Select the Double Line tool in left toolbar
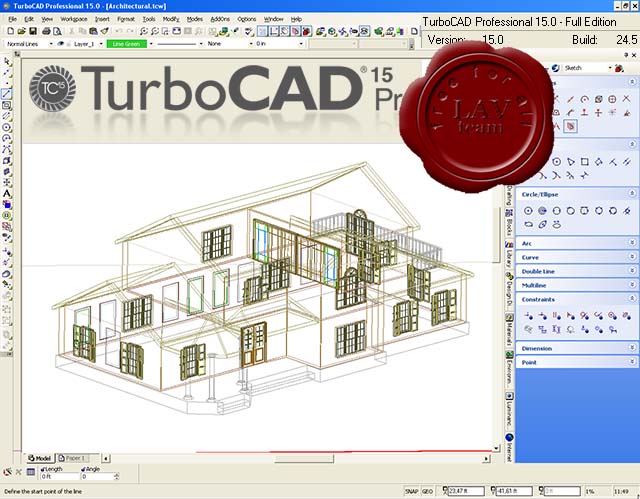 pyautogui.click(x=7, y=116)
